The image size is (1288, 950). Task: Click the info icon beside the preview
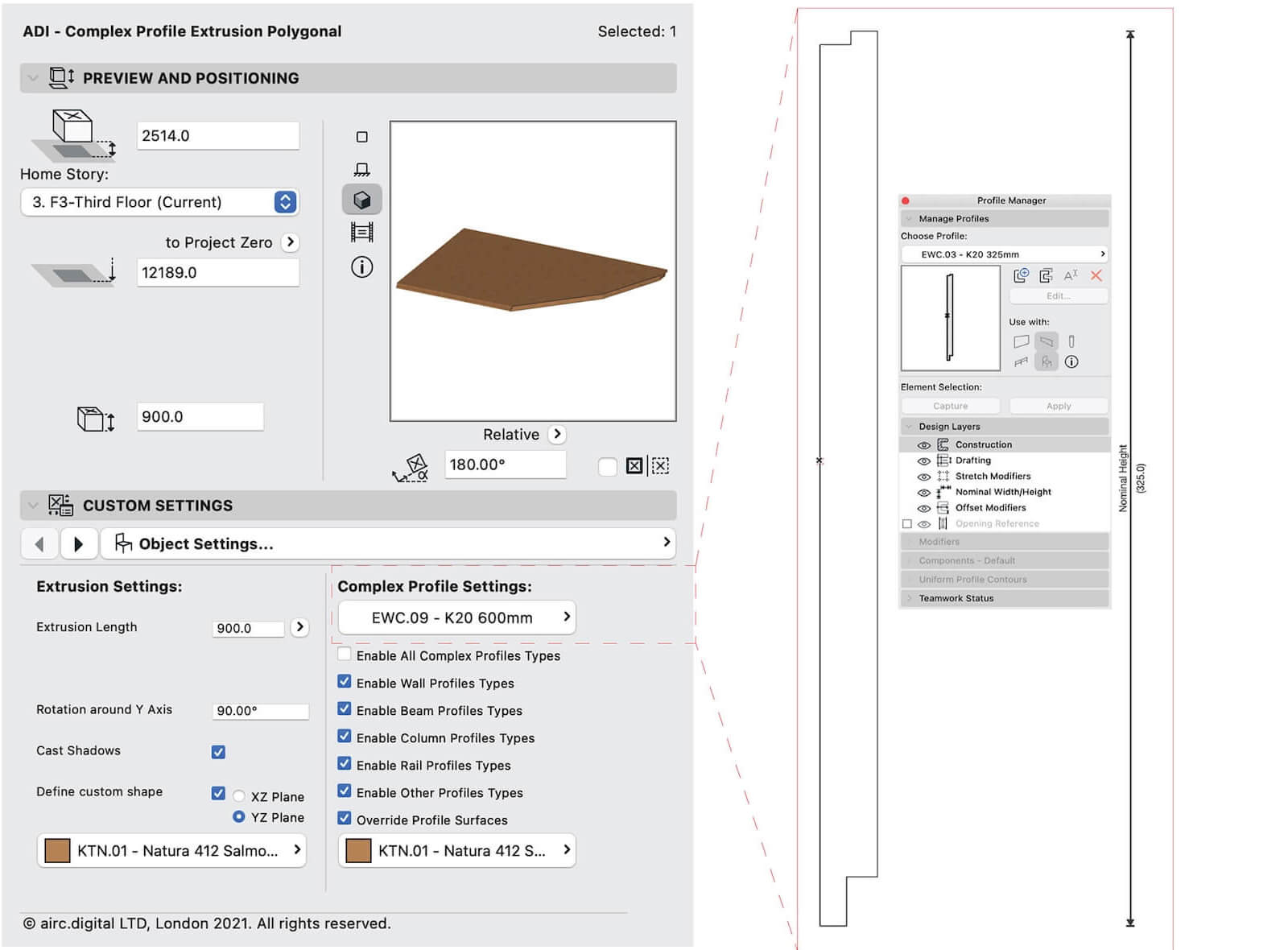point(361,267)
